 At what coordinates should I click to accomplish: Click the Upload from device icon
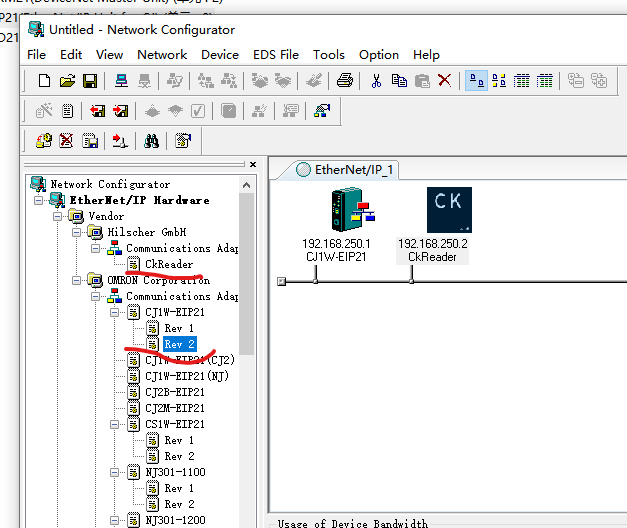point(97,111)
